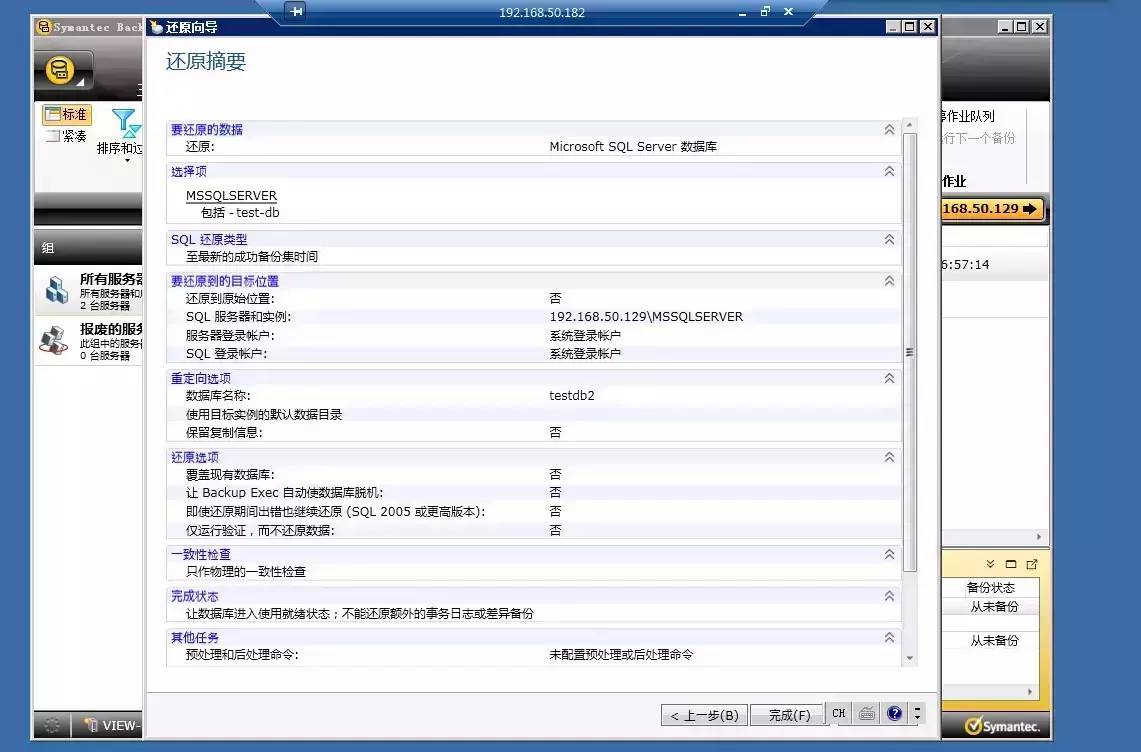This screenshot has width=1141, height=752.
Task: Click the 192.168.50.182 remote session title
Action: (541, 12)
